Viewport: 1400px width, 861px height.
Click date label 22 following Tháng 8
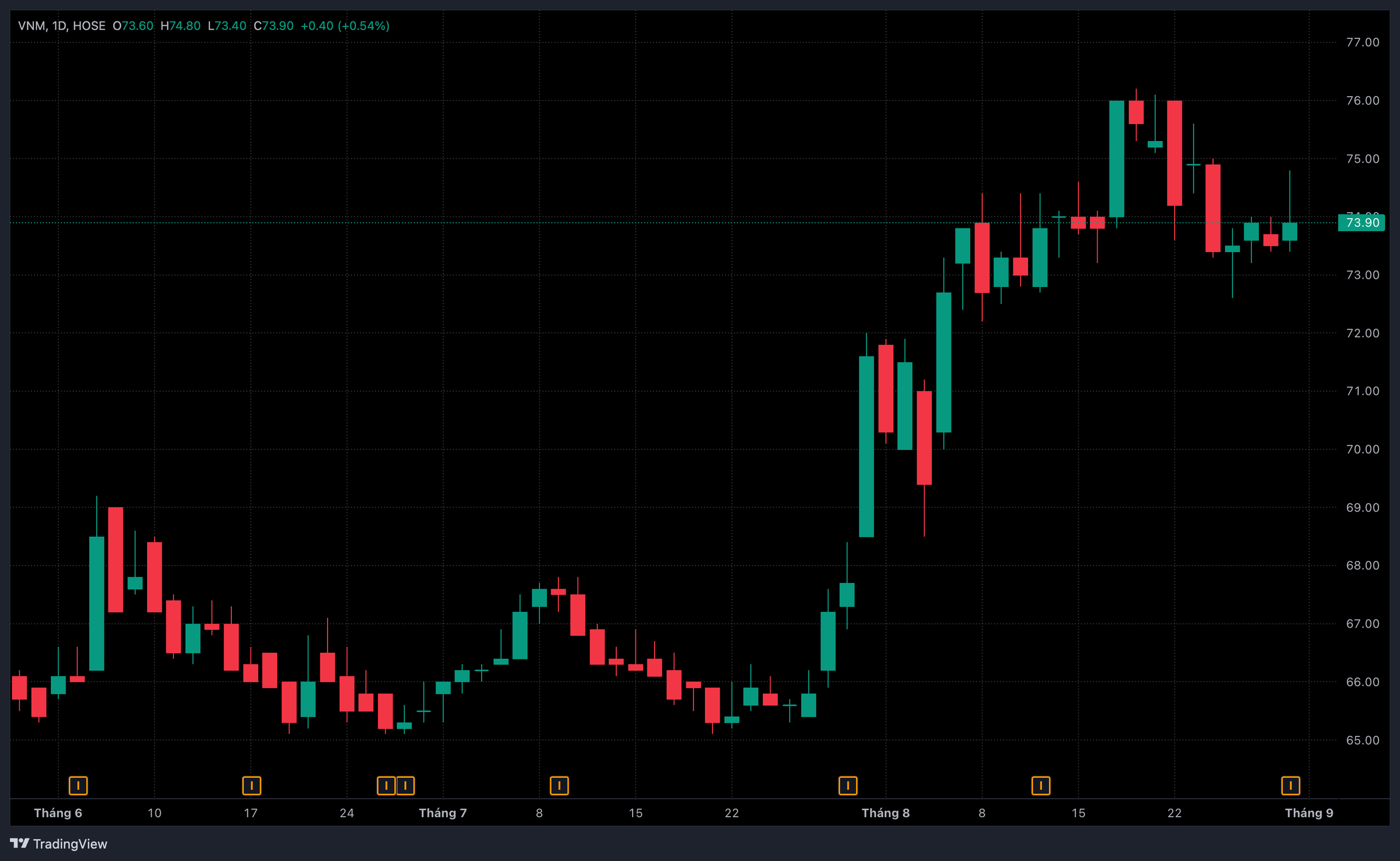pos(1175,812)
